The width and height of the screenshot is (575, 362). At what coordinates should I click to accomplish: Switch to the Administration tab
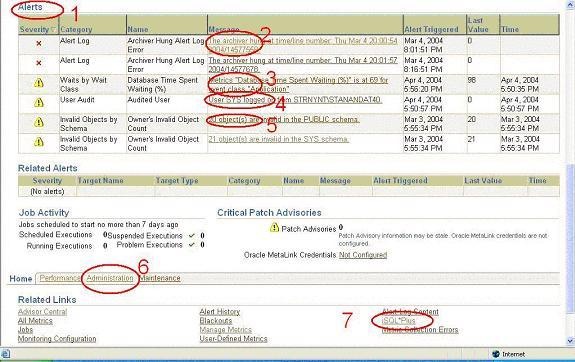pyautogui.click(x=110, y=278)
